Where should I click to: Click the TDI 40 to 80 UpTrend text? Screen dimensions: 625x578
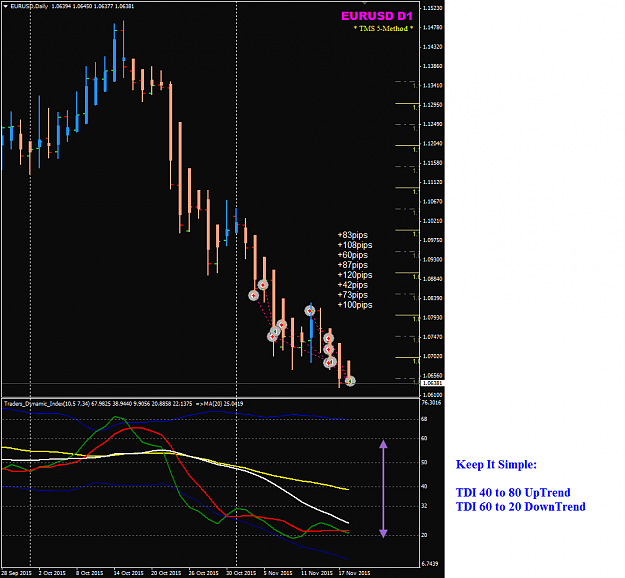(x=513, y=493)
